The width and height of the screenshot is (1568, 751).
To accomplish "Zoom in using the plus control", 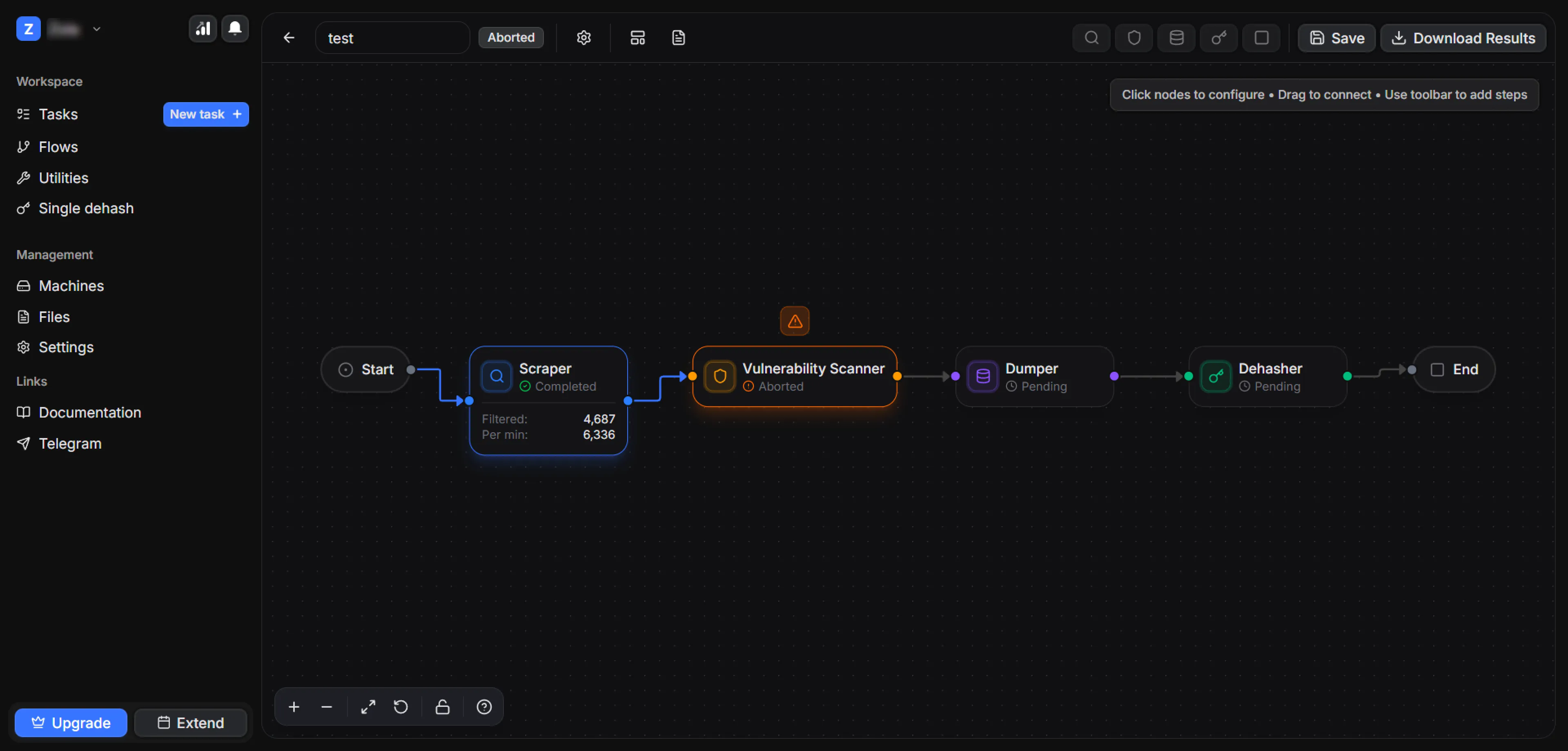I will pos(294,706).
